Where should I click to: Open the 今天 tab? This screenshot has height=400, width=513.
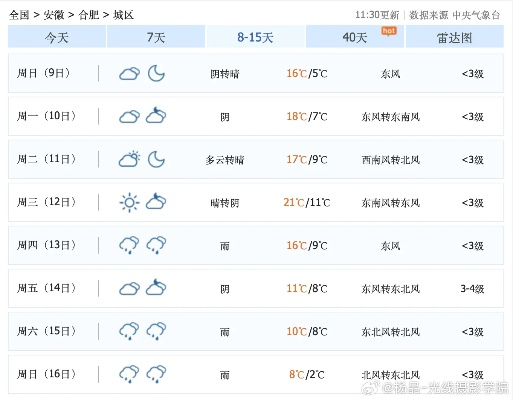[x=57, y=37]
